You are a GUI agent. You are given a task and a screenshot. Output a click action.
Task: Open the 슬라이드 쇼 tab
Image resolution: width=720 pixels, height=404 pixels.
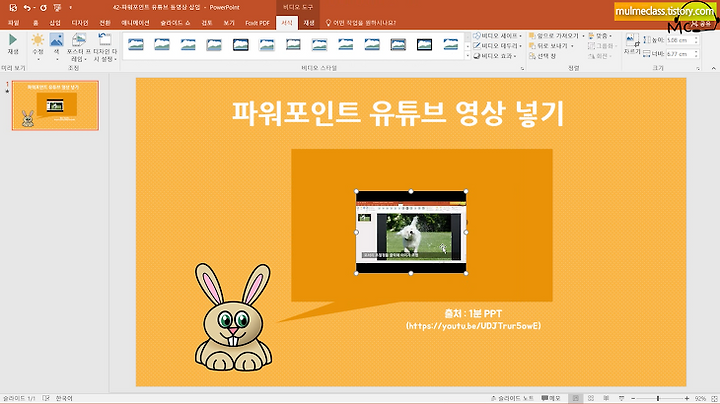pos(175,23)
